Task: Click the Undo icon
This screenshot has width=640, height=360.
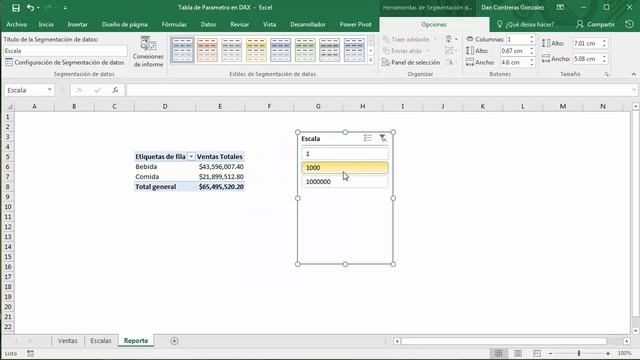Action: (x=30, y=8)
